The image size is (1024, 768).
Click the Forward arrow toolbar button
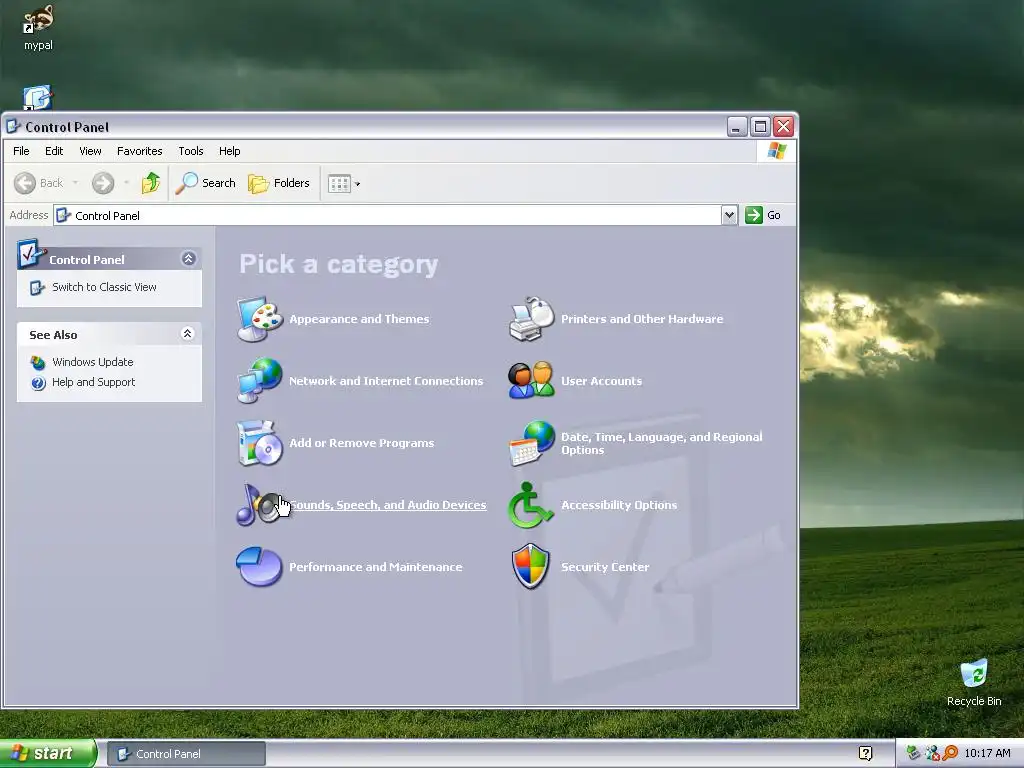pyautogui.click(x=103, y=183)
